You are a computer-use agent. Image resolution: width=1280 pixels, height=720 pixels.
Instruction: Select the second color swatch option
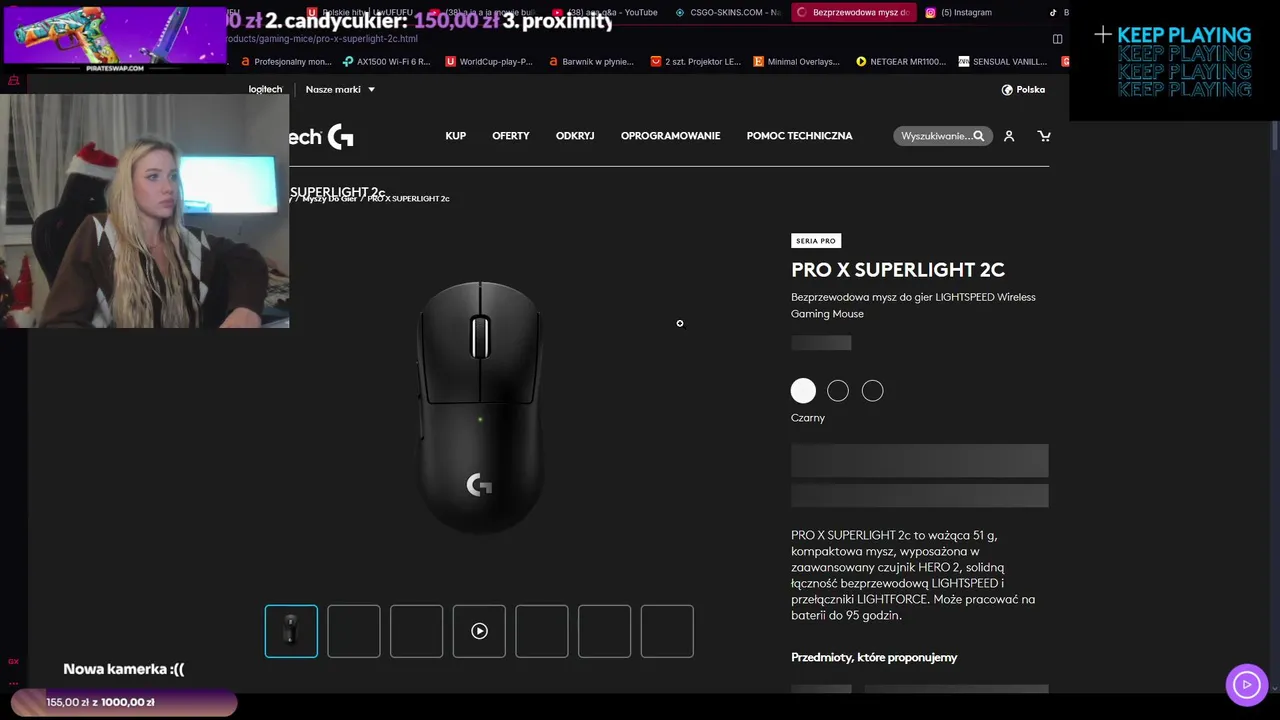(x=838, y=391)
